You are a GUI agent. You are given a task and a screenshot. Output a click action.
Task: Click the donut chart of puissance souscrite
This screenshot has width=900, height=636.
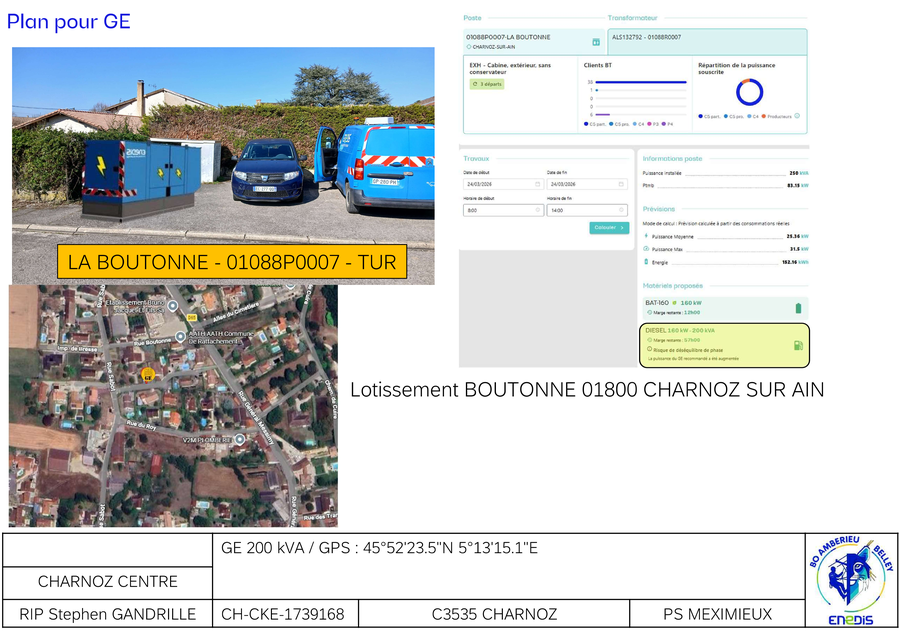coord(749,92)
